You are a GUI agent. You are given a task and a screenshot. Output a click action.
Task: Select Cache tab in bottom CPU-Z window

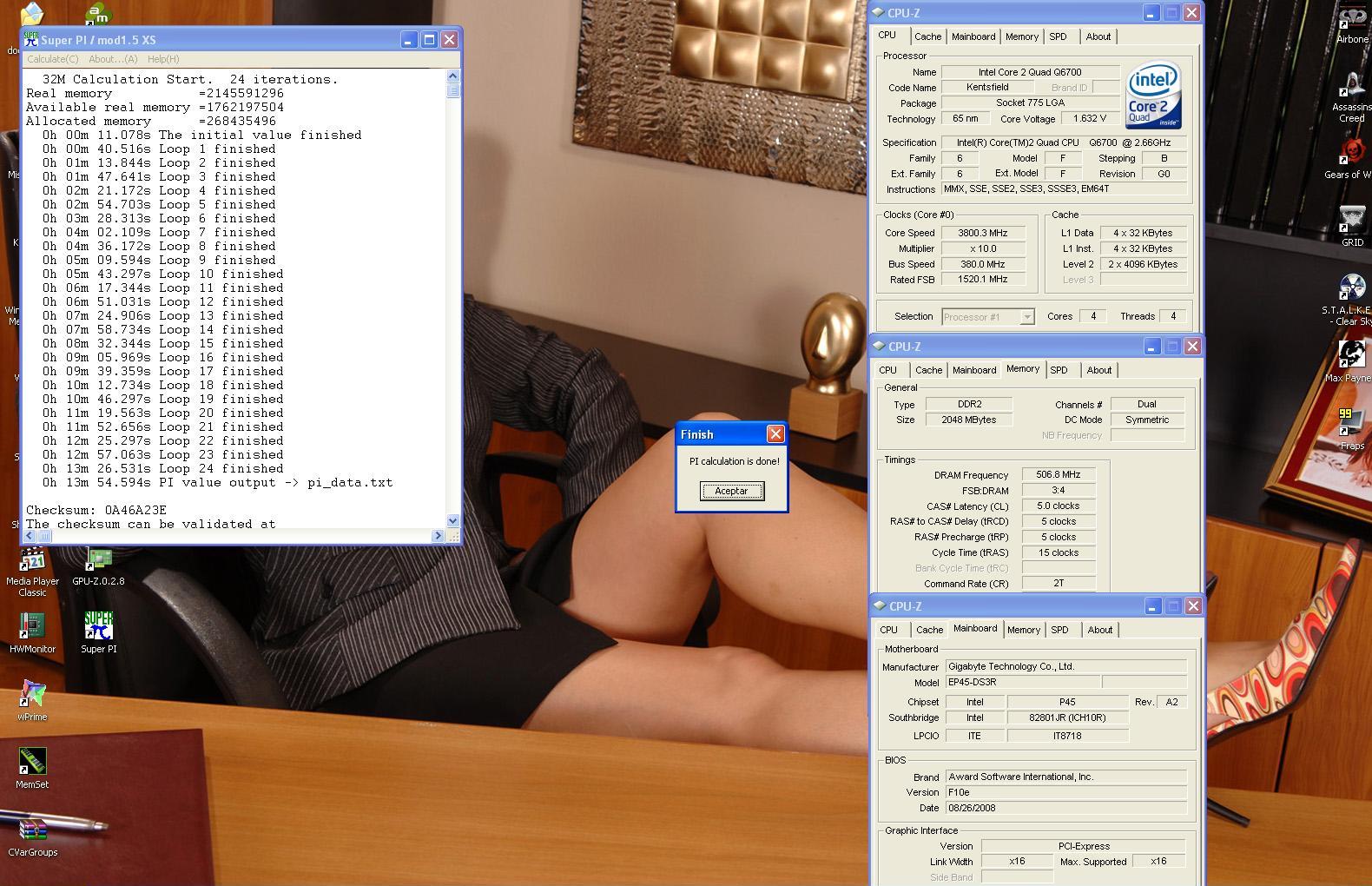[929, 630]
